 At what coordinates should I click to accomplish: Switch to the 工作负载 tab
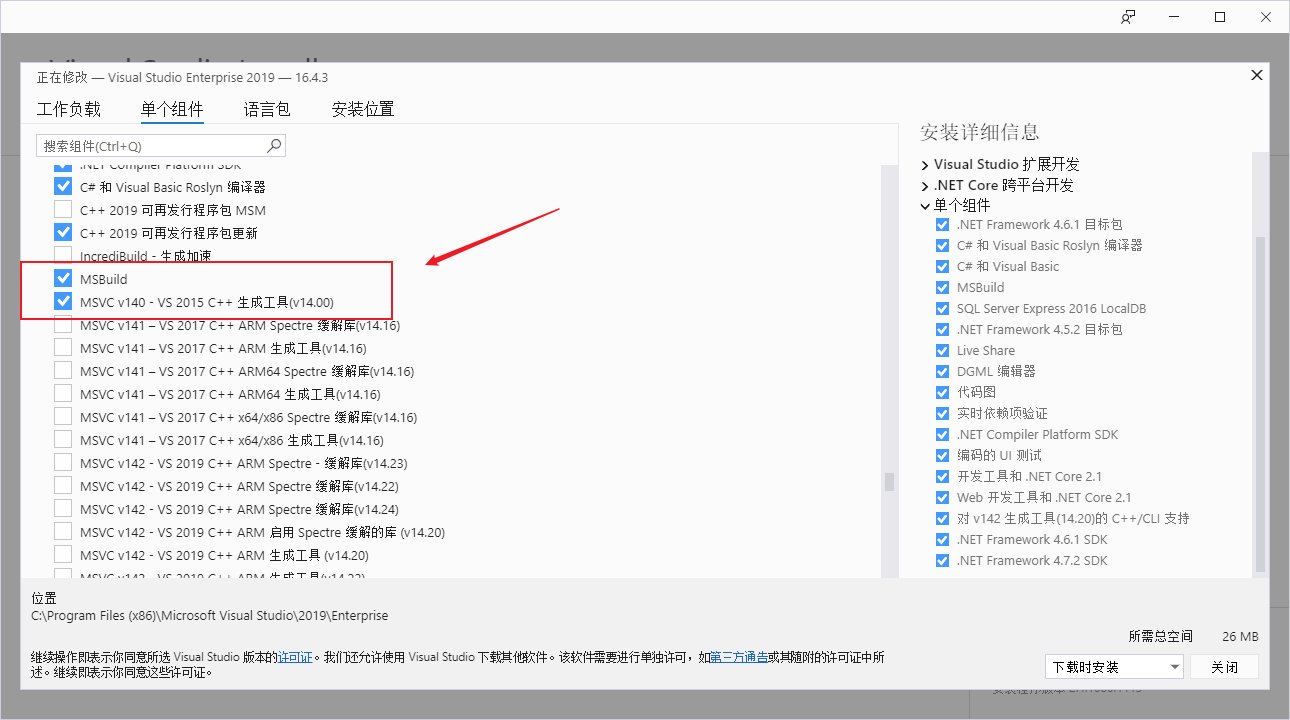pos(68,109)
